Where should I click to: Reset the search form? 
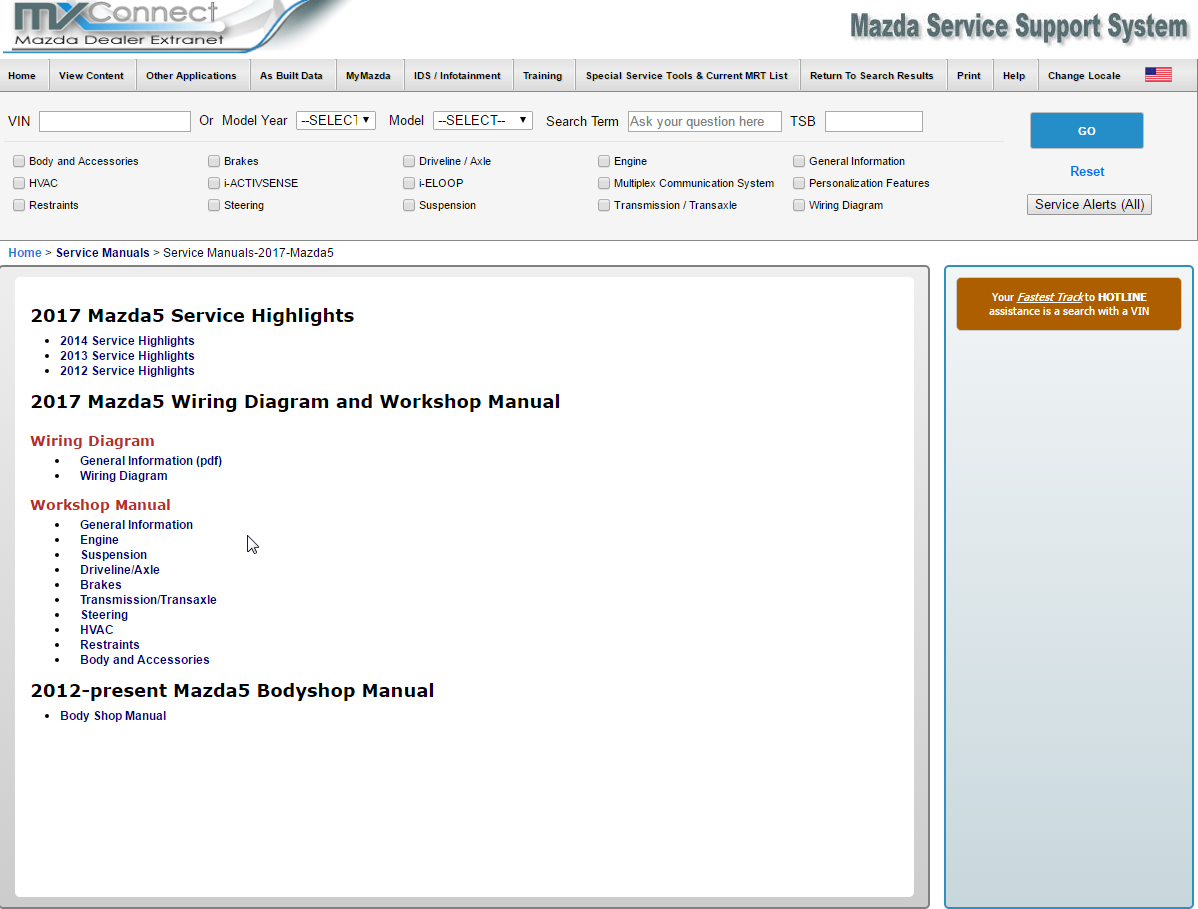pyautogui.click(x=1087, y=171)
